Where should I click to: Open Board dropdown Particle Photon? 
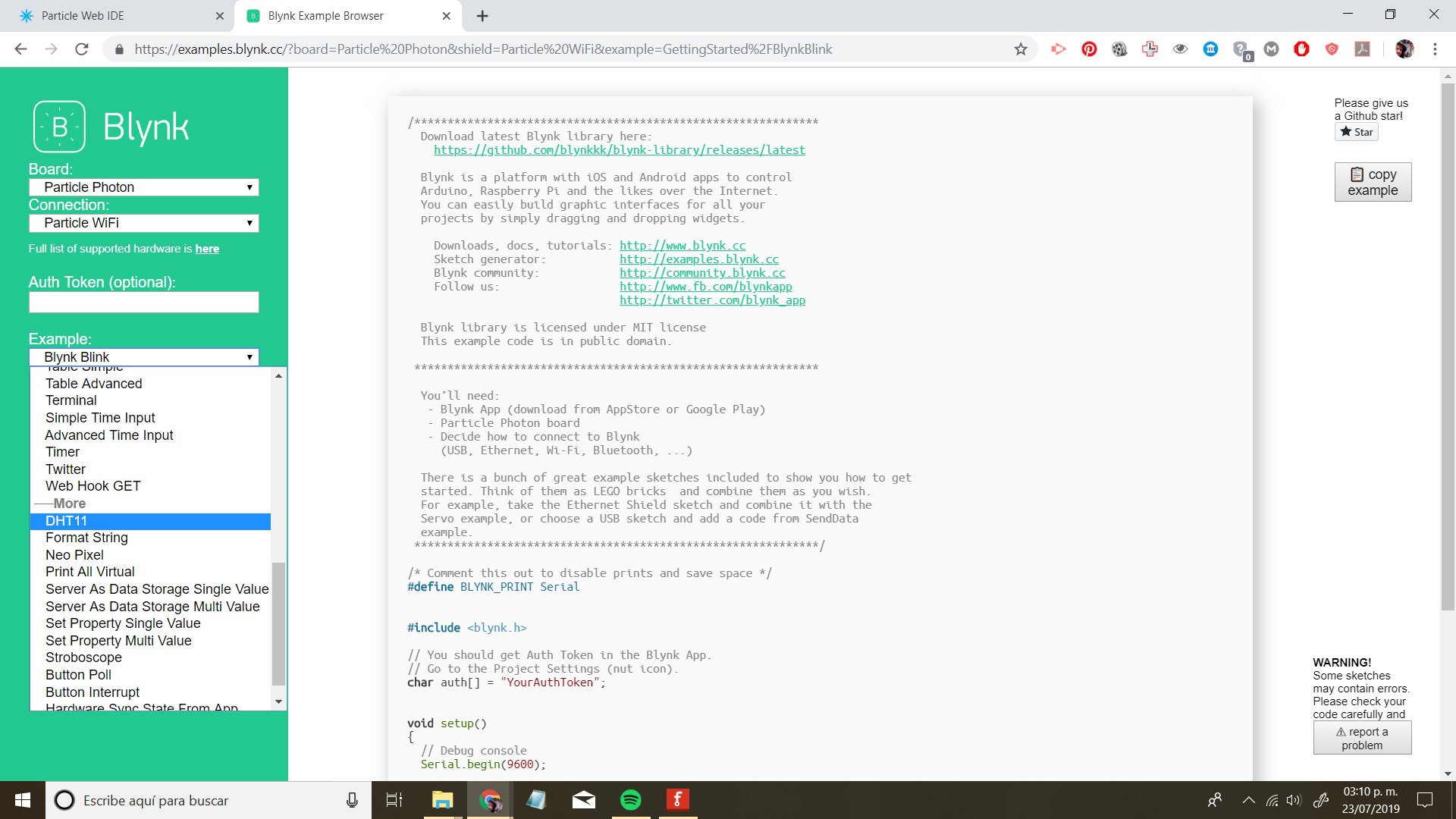[144, 187]
